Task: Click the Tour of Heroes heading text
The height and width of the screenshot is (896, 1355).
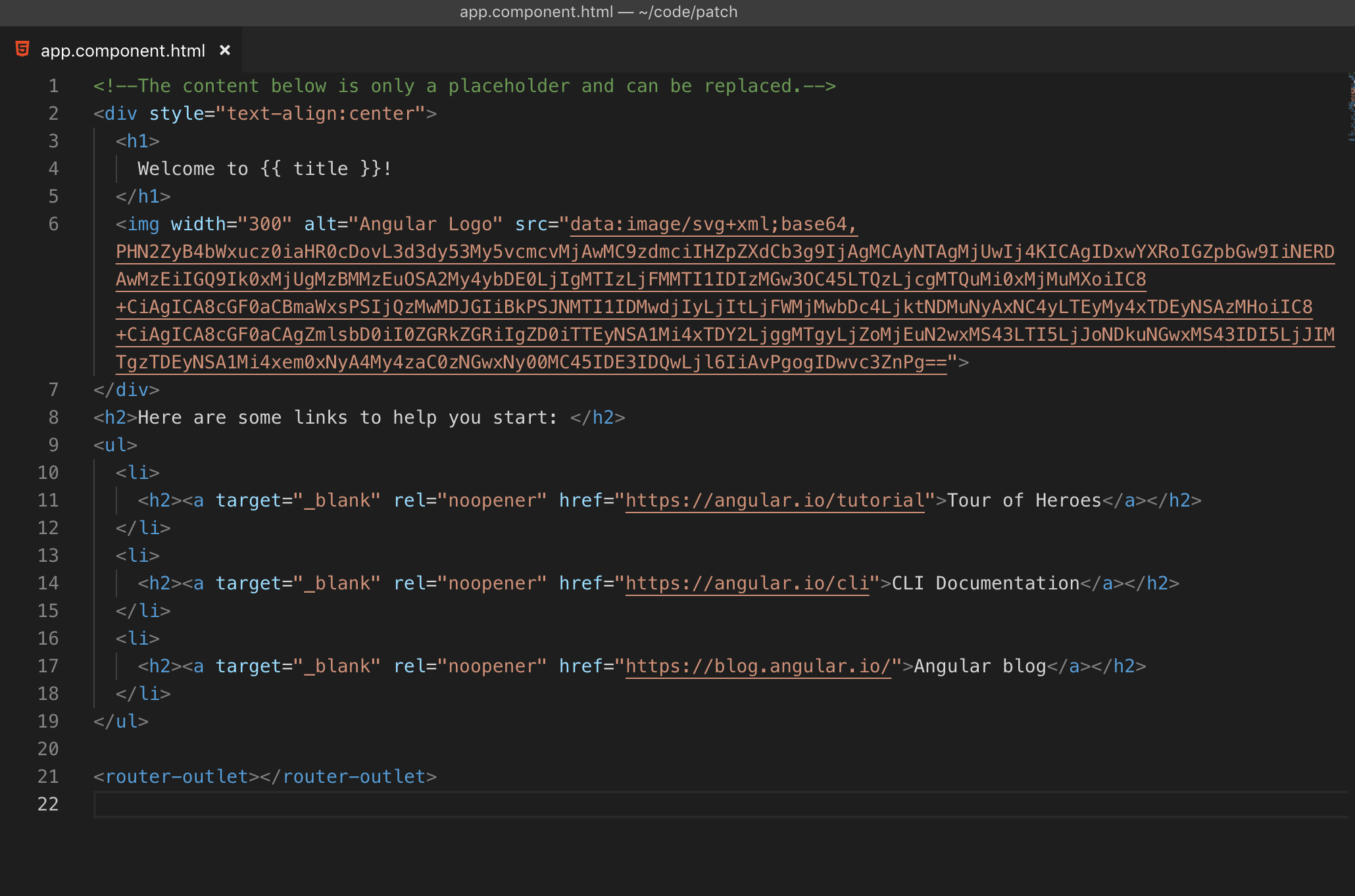Action: (1023, 500)
